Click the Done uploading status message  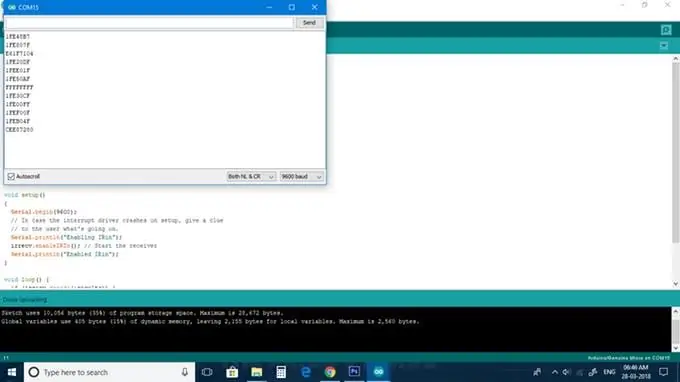(25, 300)
